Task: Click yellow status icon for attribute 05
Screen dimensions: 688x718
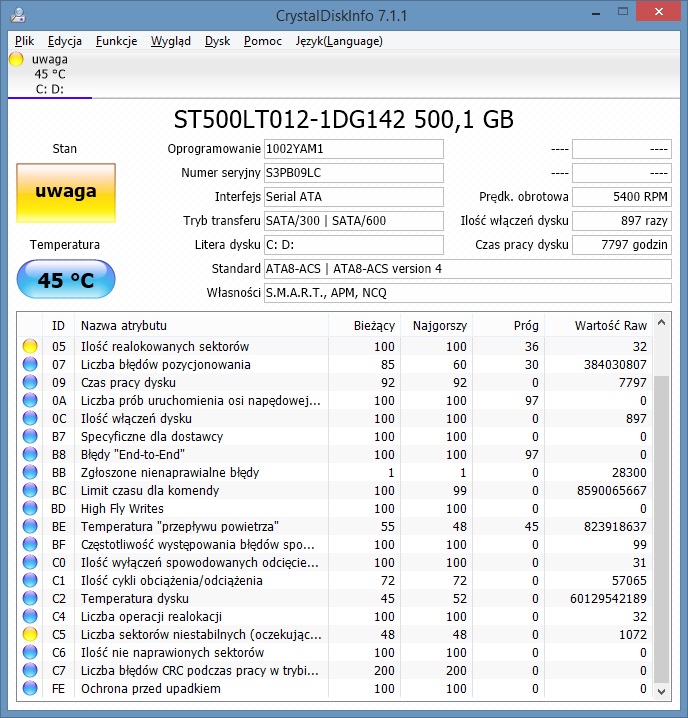Action: click(x=30, y=346)
